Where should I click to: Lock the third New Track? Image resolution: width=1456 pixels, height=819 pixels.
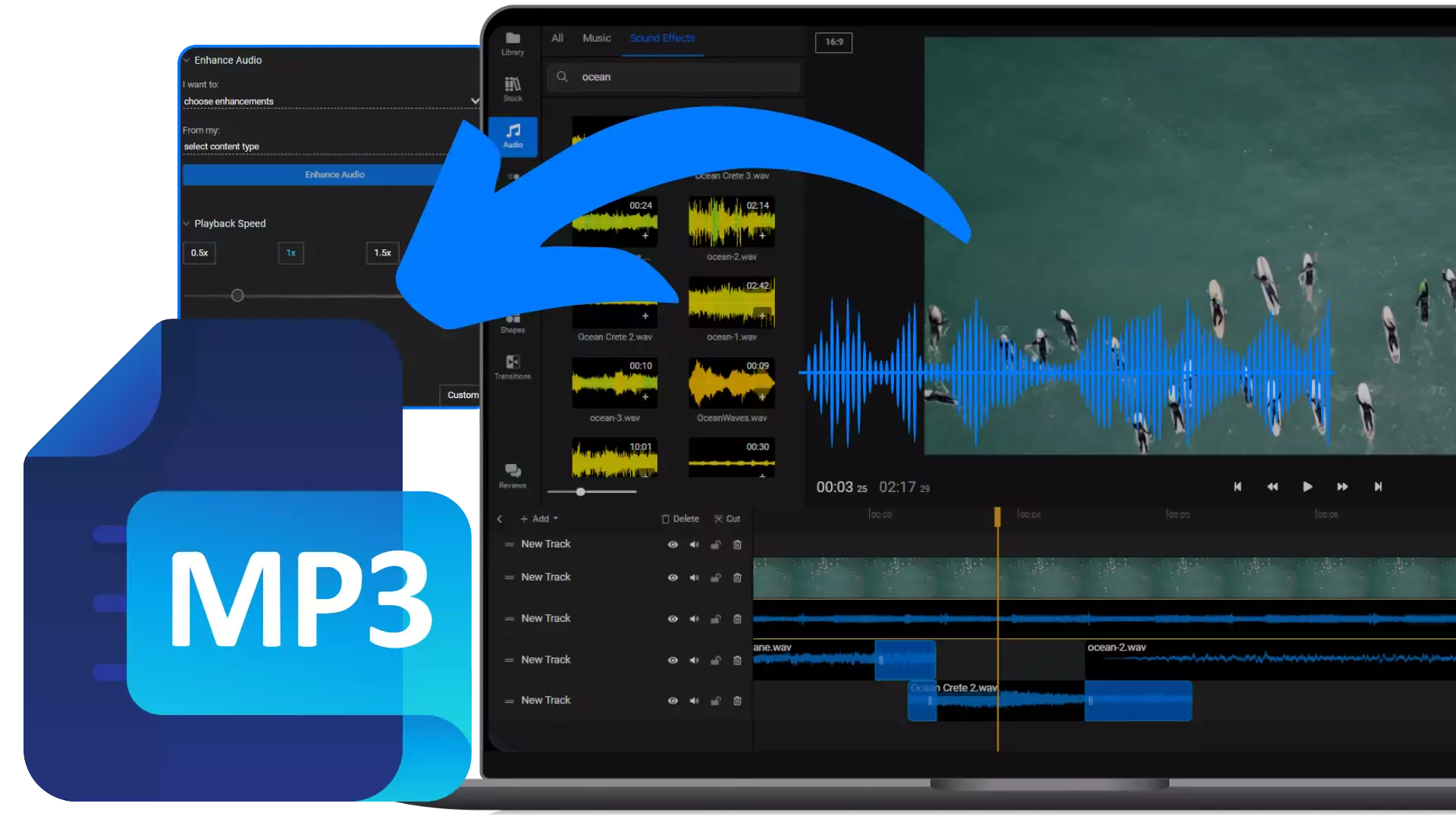click(x=715, y=619)
